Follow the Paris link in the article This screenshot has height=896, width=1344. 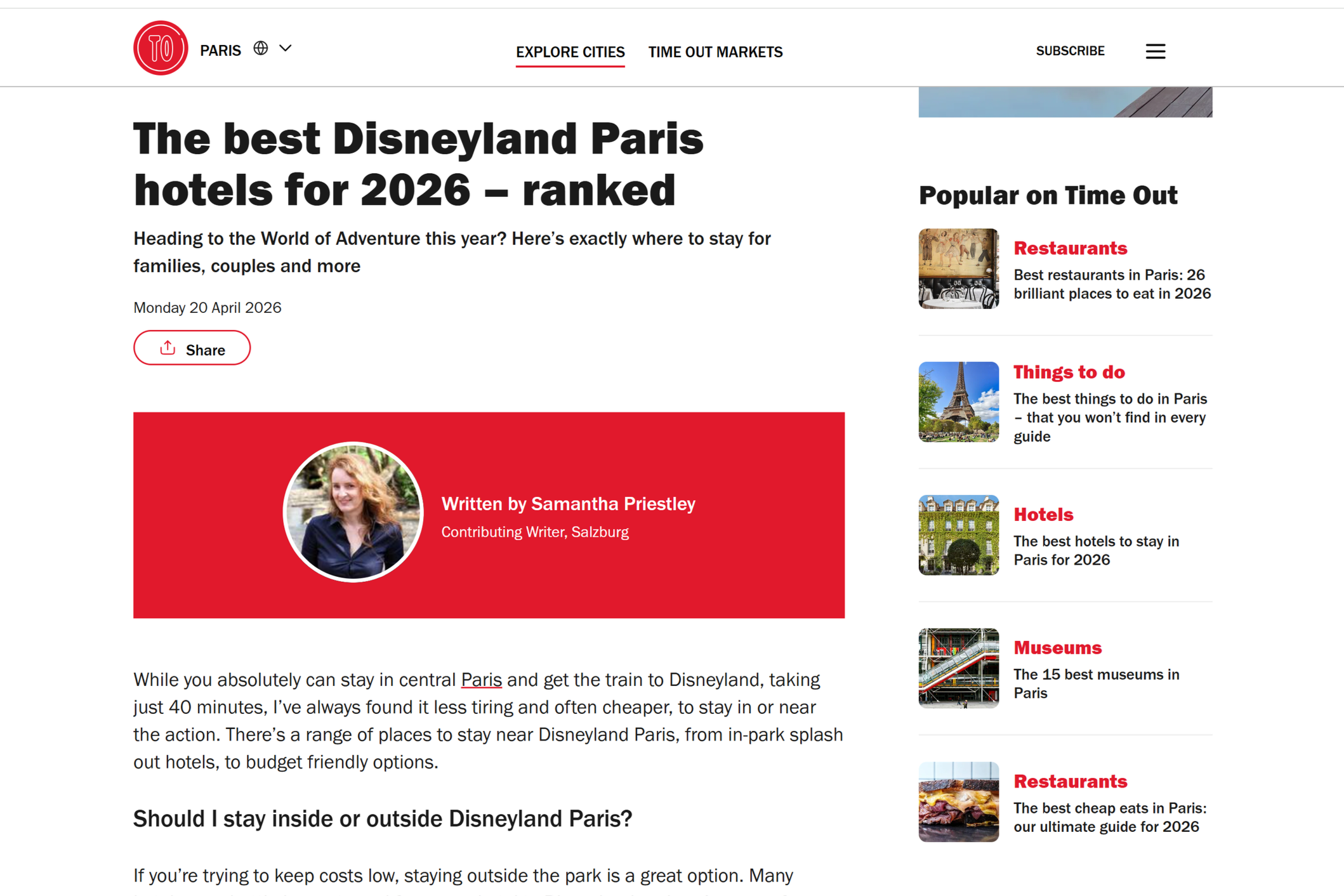tap(481, 680)
